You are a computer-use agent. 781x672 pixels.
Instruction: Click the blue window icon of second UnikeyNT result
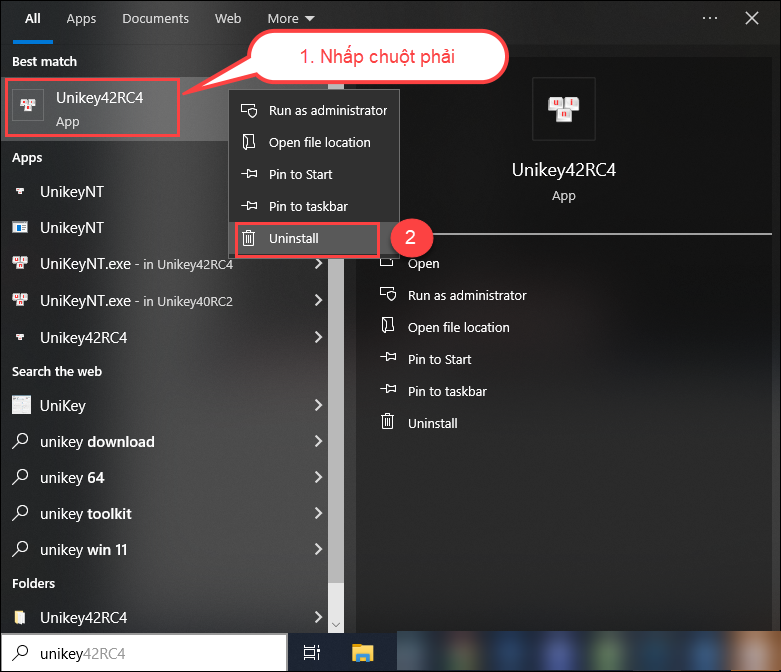pyautogui.click(x=20, y=228)
